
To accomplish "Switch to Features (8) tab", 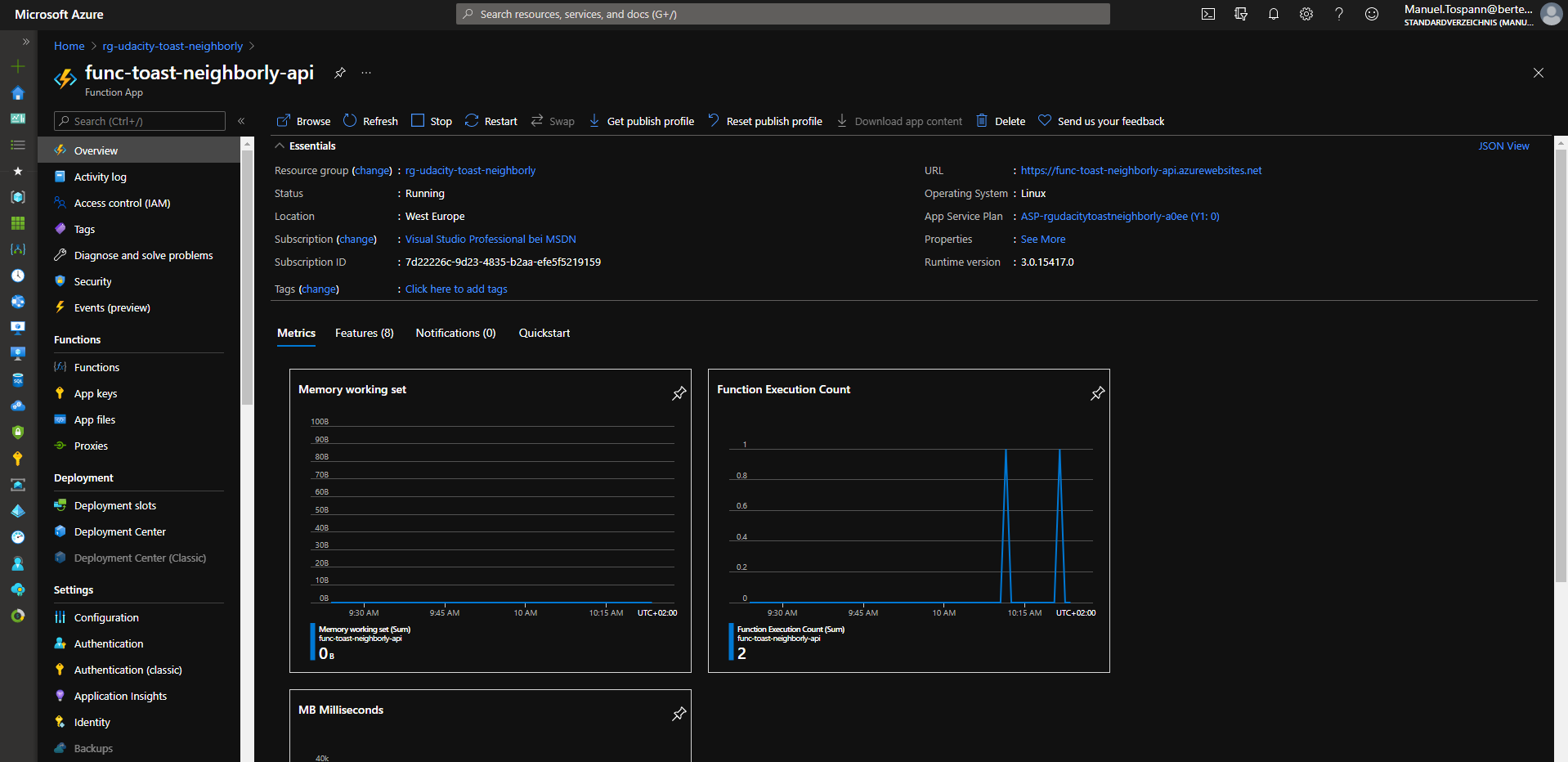I will [x=365, y=334].
